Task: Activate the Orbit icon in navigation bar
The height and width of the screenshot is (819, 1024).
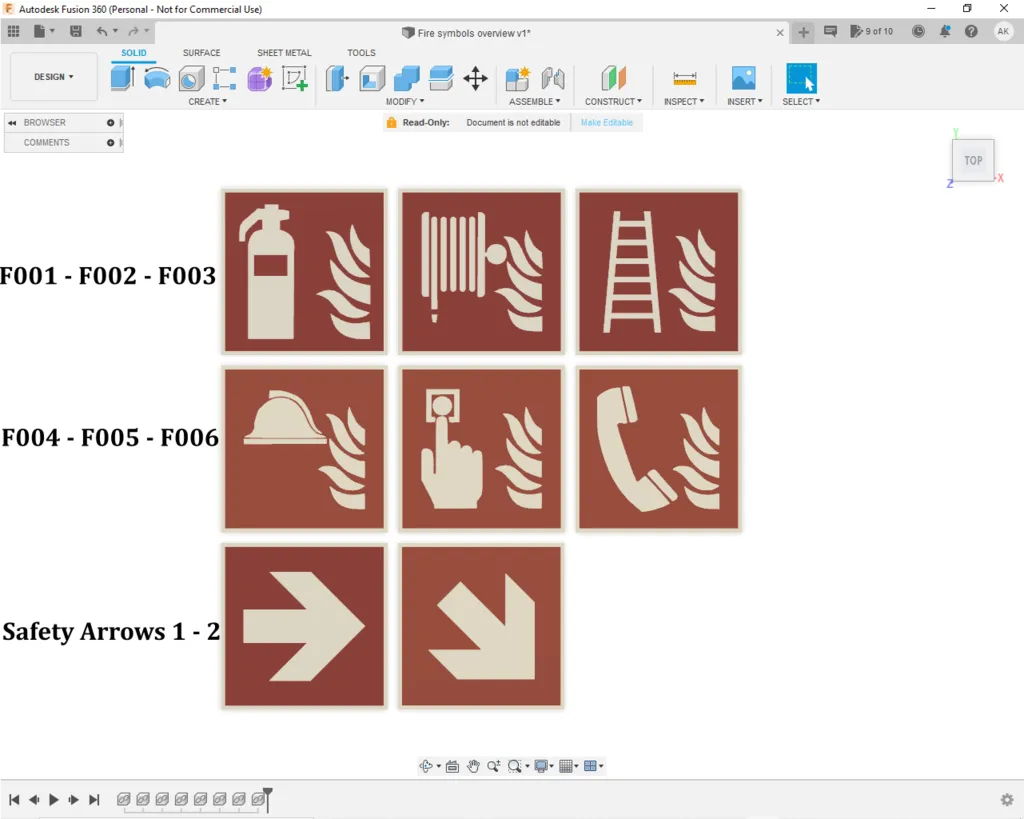Action: click(425, 766)
